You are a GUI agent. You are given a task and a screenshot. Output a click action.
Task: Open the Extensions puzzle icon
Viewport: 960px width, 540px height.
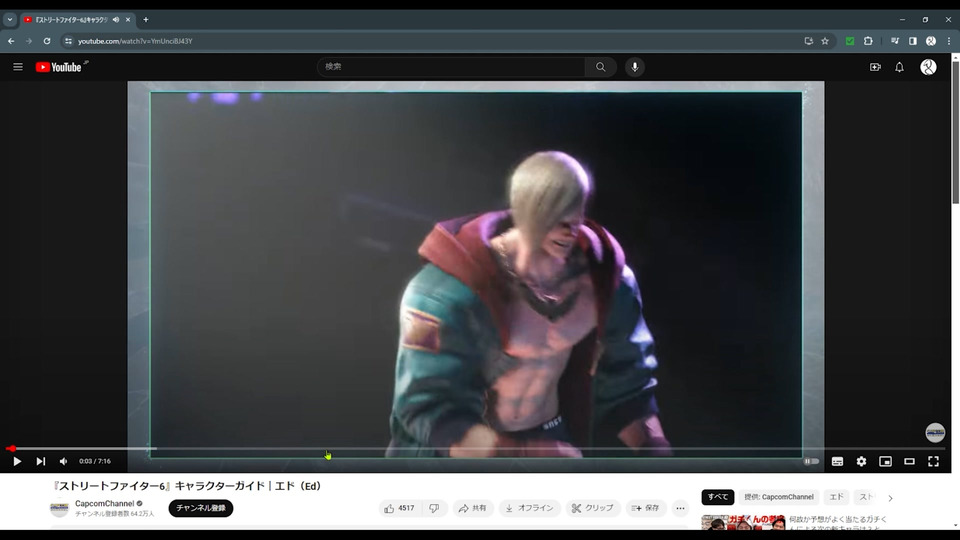point(868,41)
